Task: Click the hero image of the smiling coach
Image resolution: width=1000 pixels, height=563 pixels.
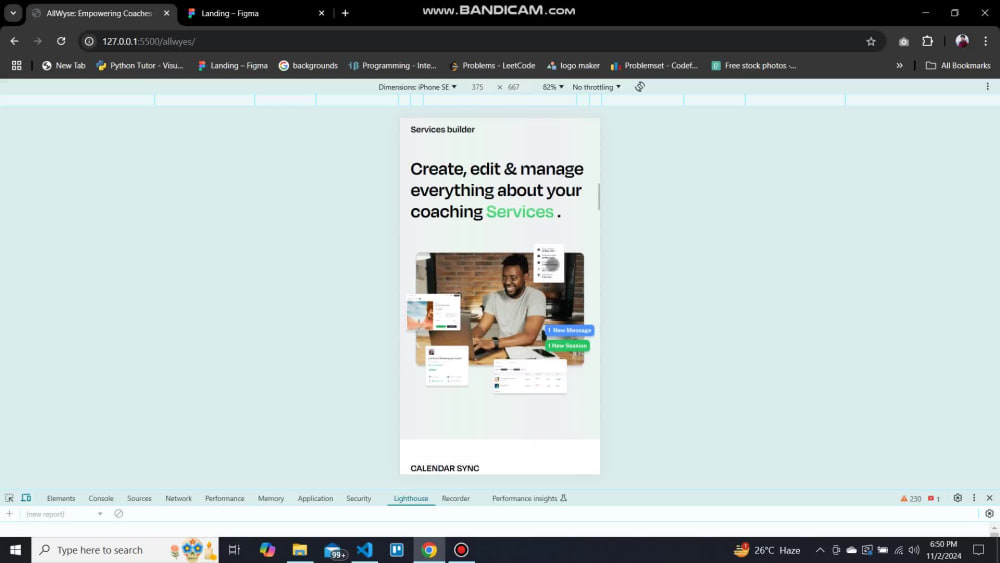Action: 499,309
